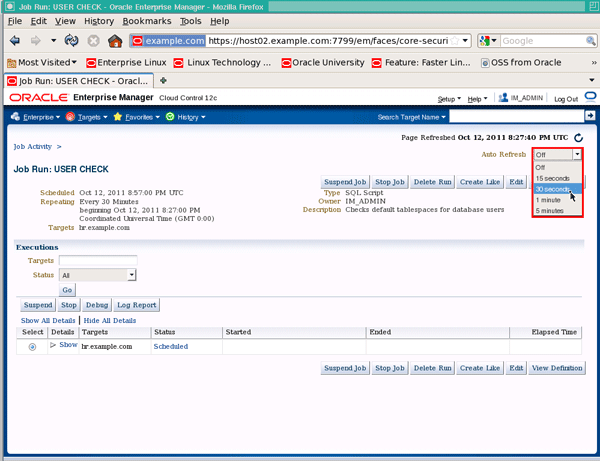Screen dimensions: 600x461
Task: Open the Enterprise menu
Action: pyautogui.click(x=36, y=117)
